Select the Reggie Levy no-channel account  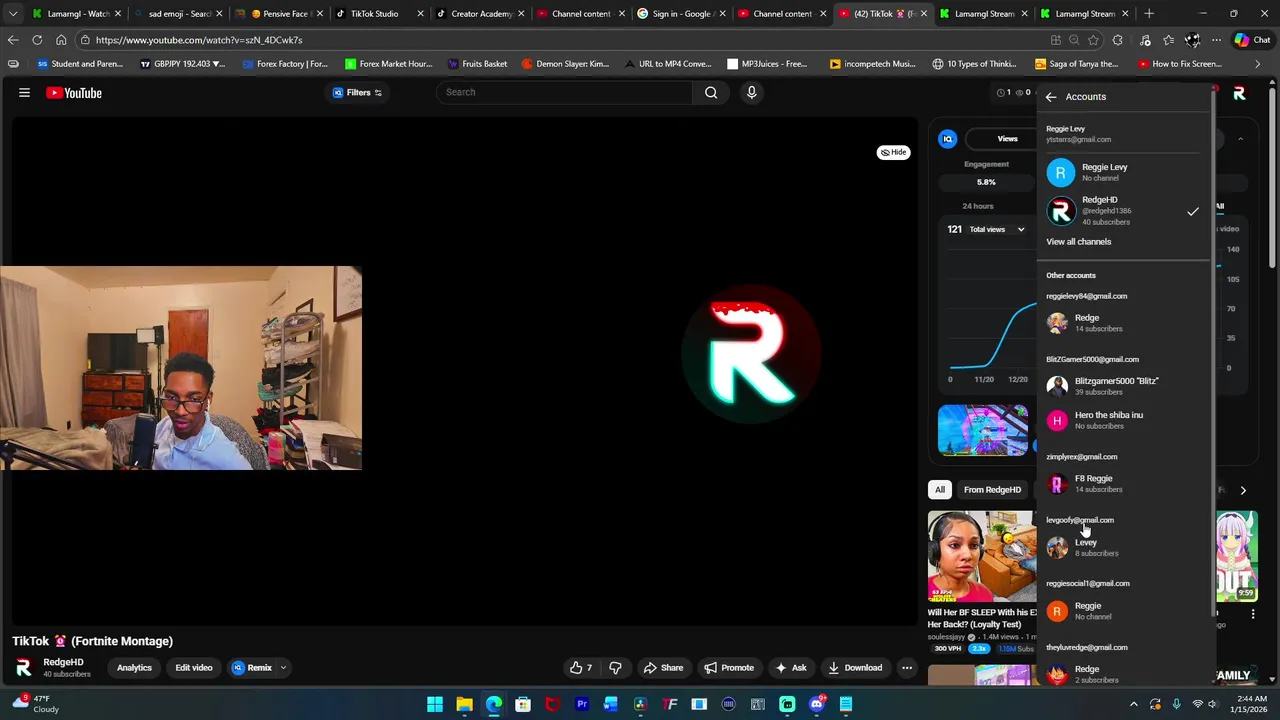point(1124,172)
